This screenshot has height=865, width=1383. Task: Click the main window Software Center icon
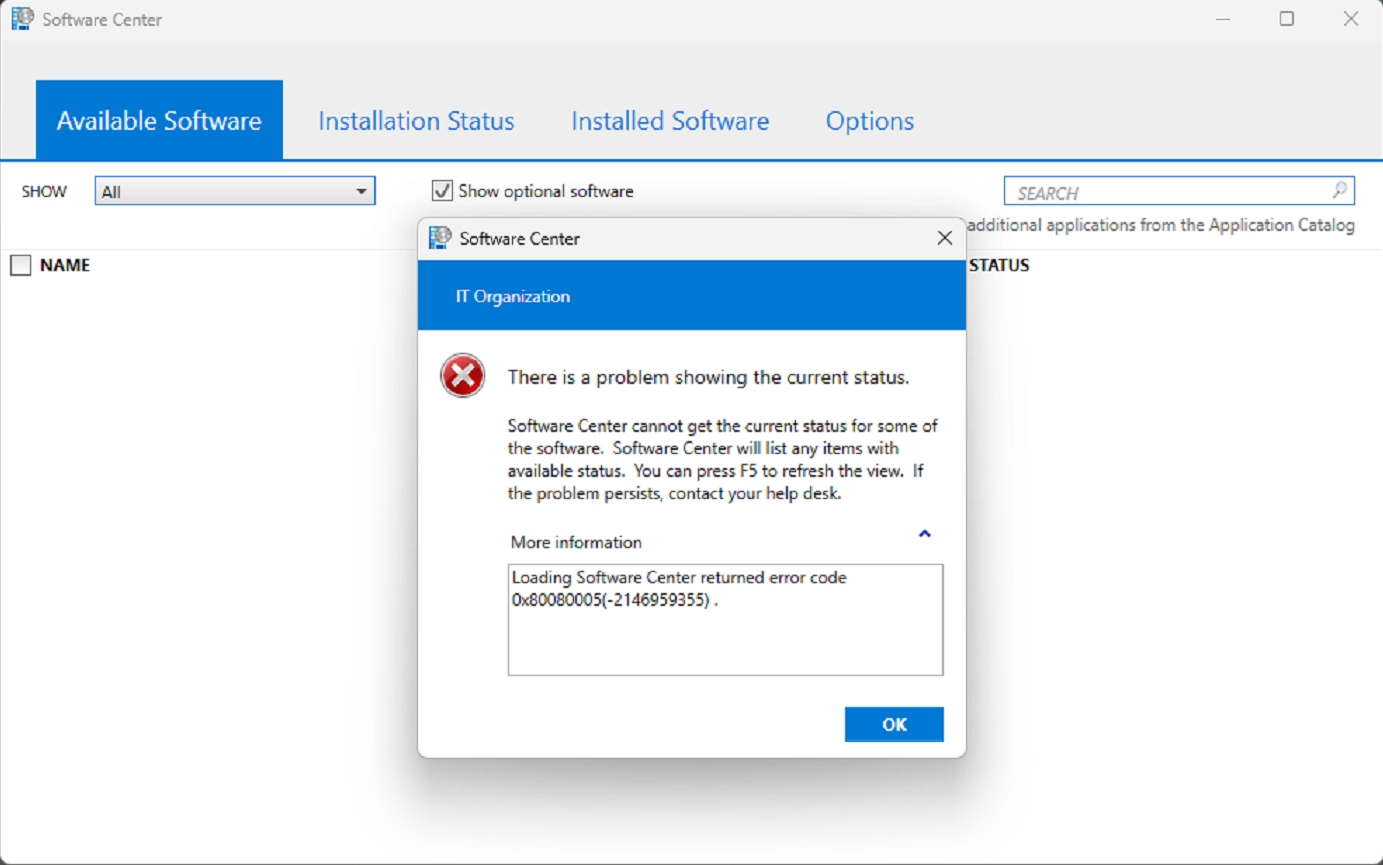tap(22, 18)
